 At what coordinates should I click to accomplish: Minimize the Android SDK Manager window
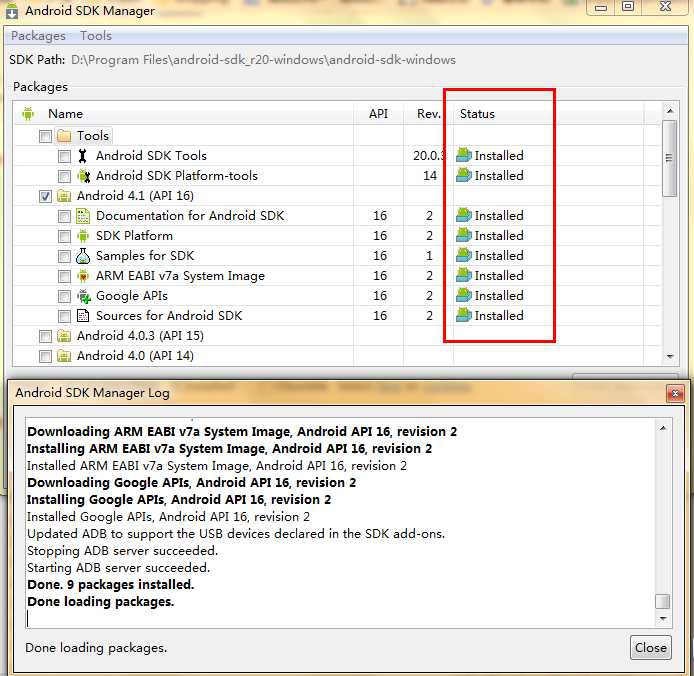(601, 7)
